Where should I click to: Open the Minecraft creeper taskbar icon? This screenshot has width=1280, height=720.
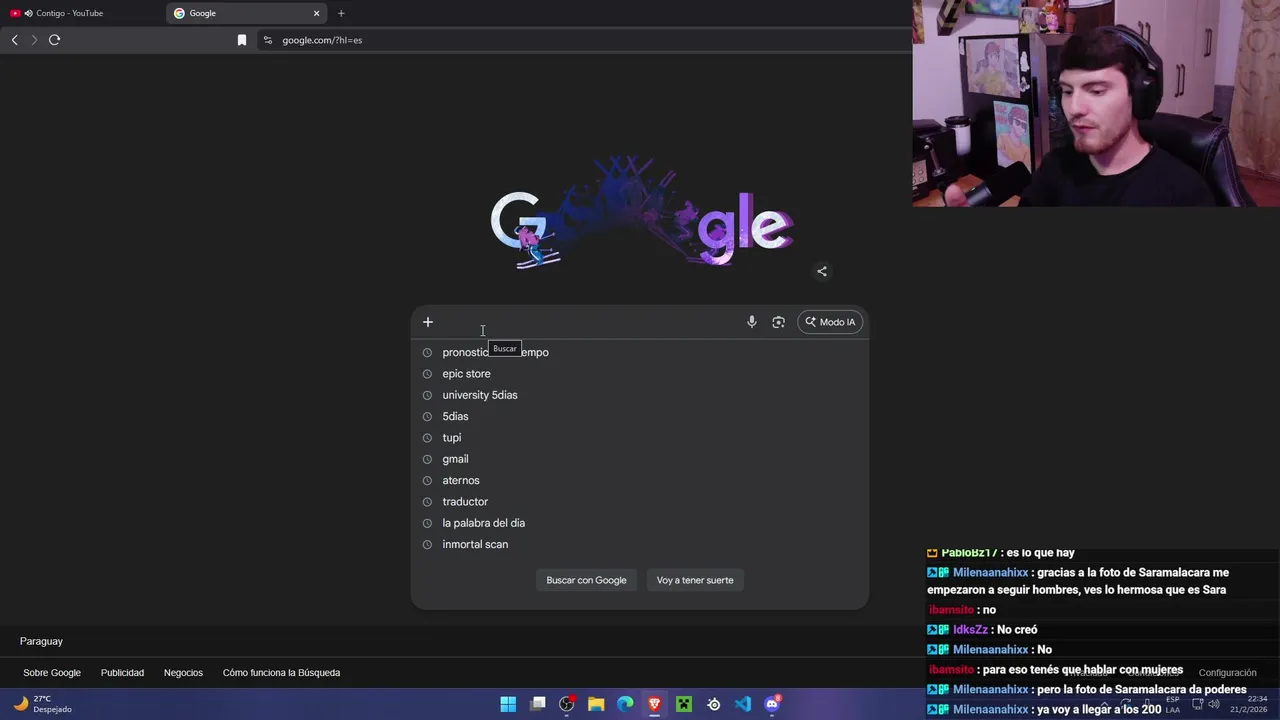point(684,704)
